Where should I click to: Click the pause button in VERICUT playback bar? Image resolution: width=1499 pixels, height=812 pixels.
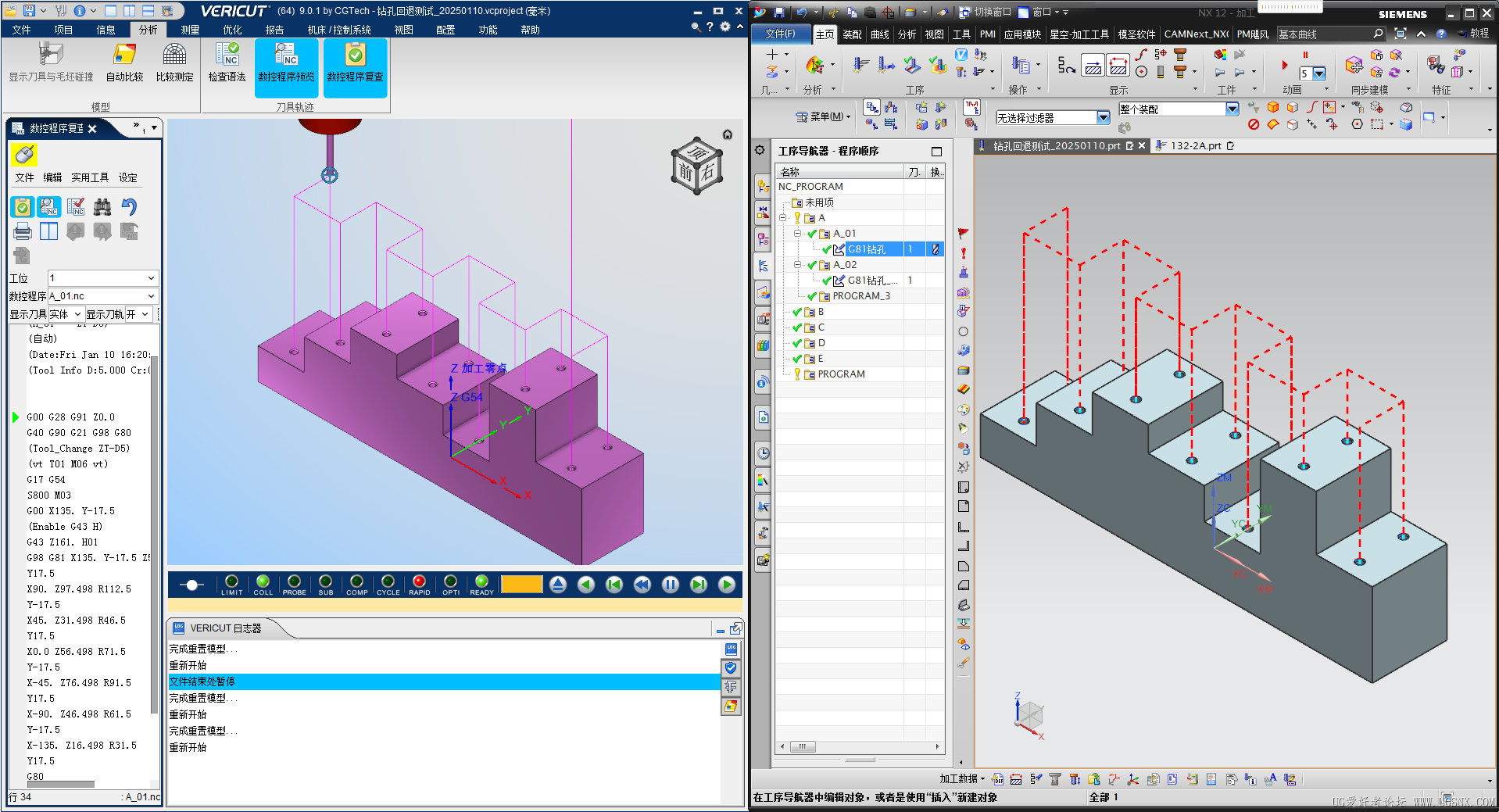point(671,585)
